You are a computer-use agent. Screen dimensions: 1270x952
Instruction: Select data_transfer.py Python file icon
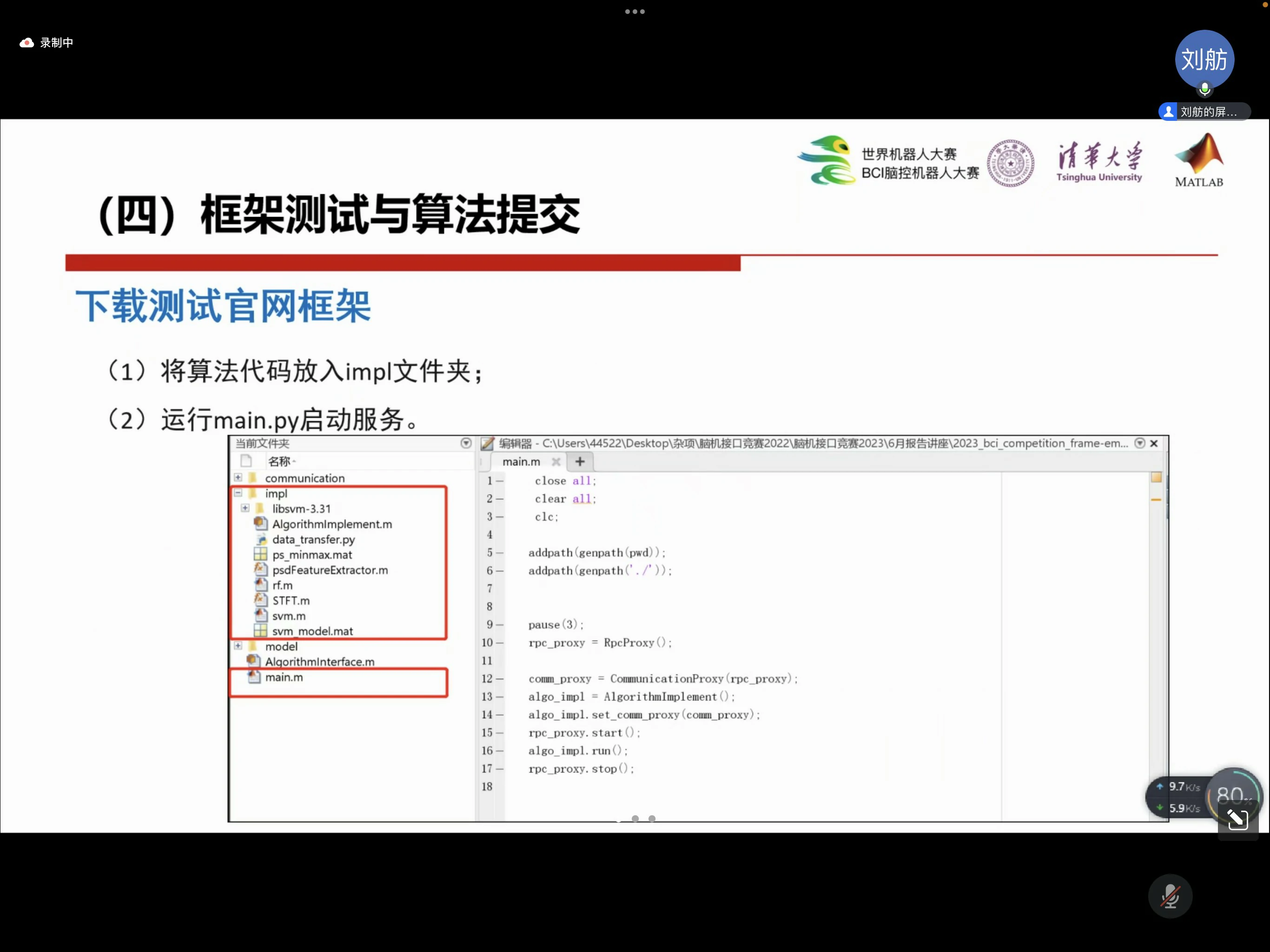coord(261,539)
